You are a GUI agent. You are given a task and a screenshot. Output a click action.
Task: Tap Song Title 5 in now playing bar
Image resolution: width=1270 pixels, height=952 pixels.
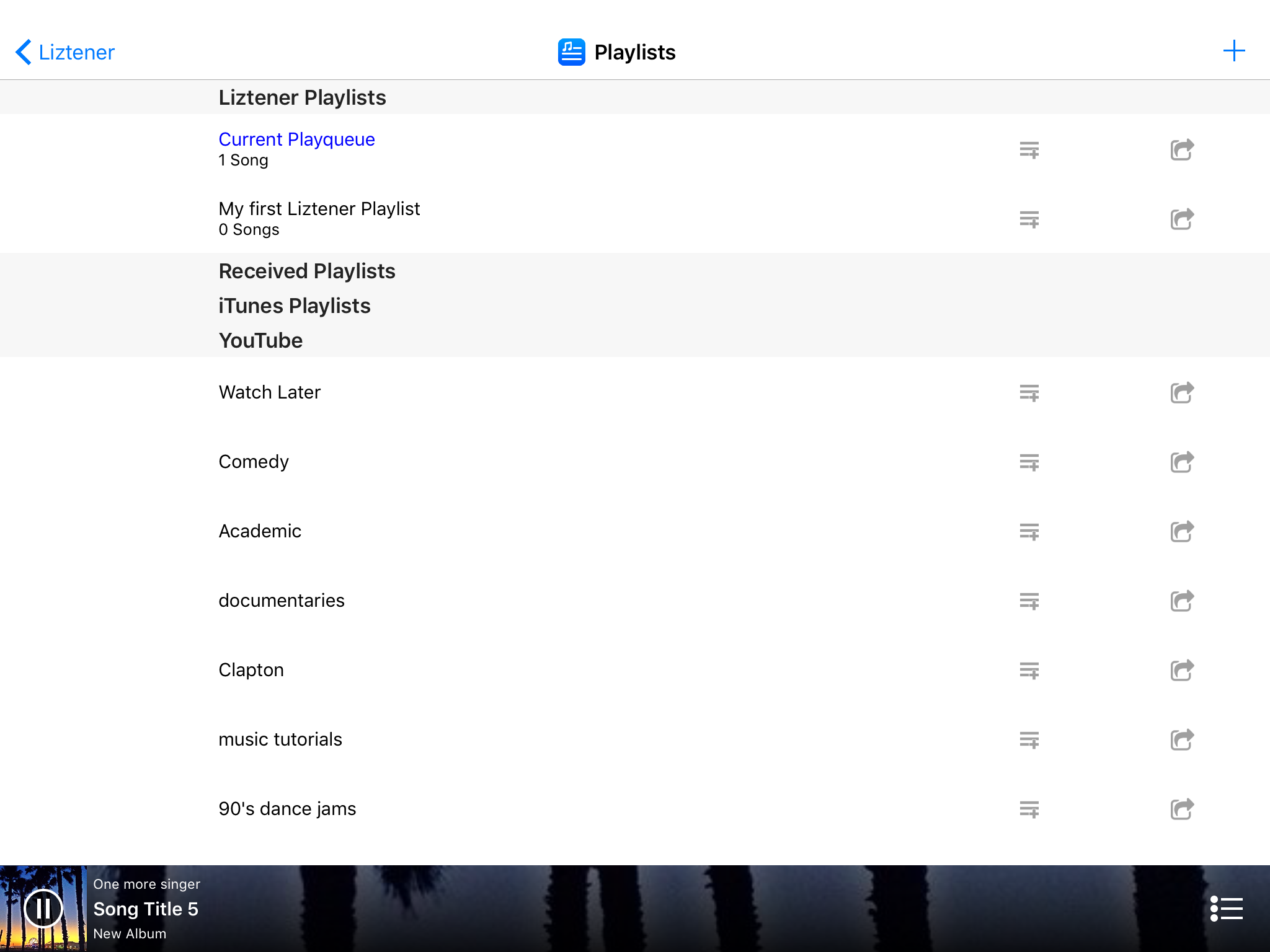tap(146, 909)
